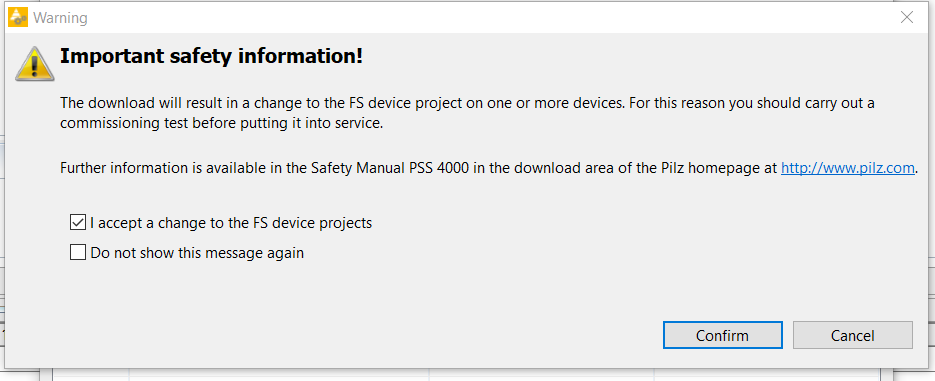Cancel the download warning dialog
Image resolution: width=935 pixels, height=381 pixels.
coord(853,335)
